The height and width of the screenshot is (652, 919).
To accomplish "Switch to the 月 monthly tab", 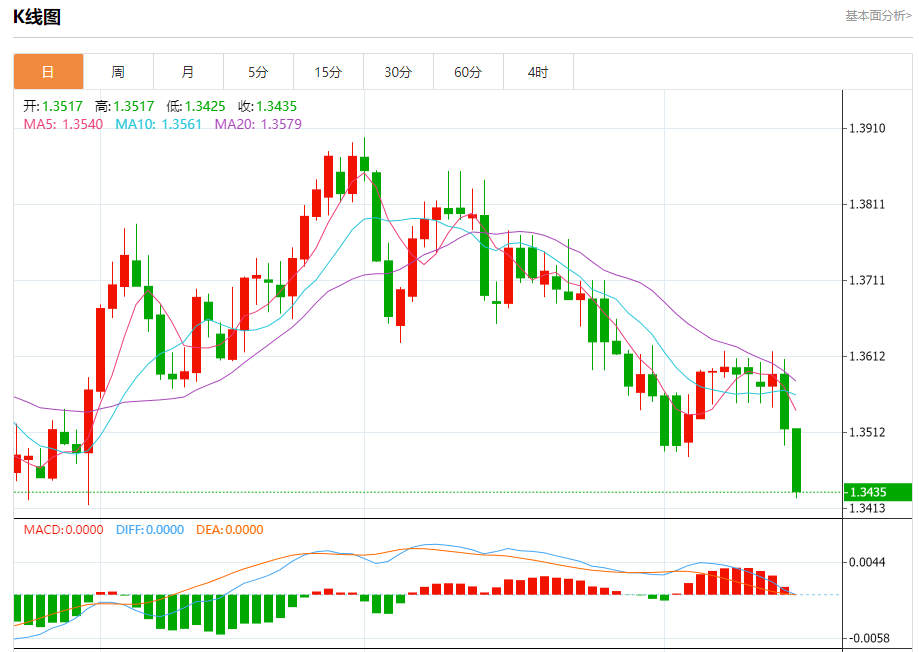I will 188,72.
